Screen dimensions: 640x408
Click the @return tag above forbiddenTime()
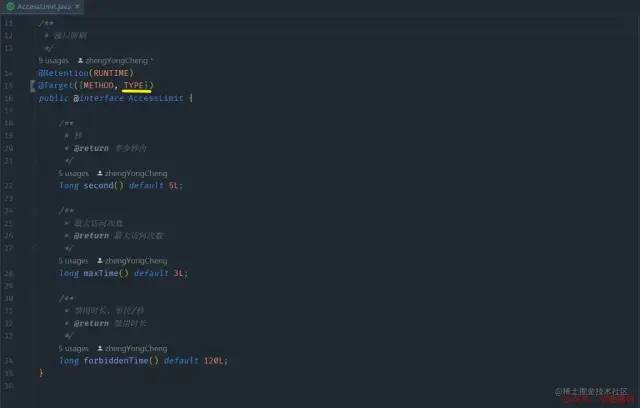91,324
